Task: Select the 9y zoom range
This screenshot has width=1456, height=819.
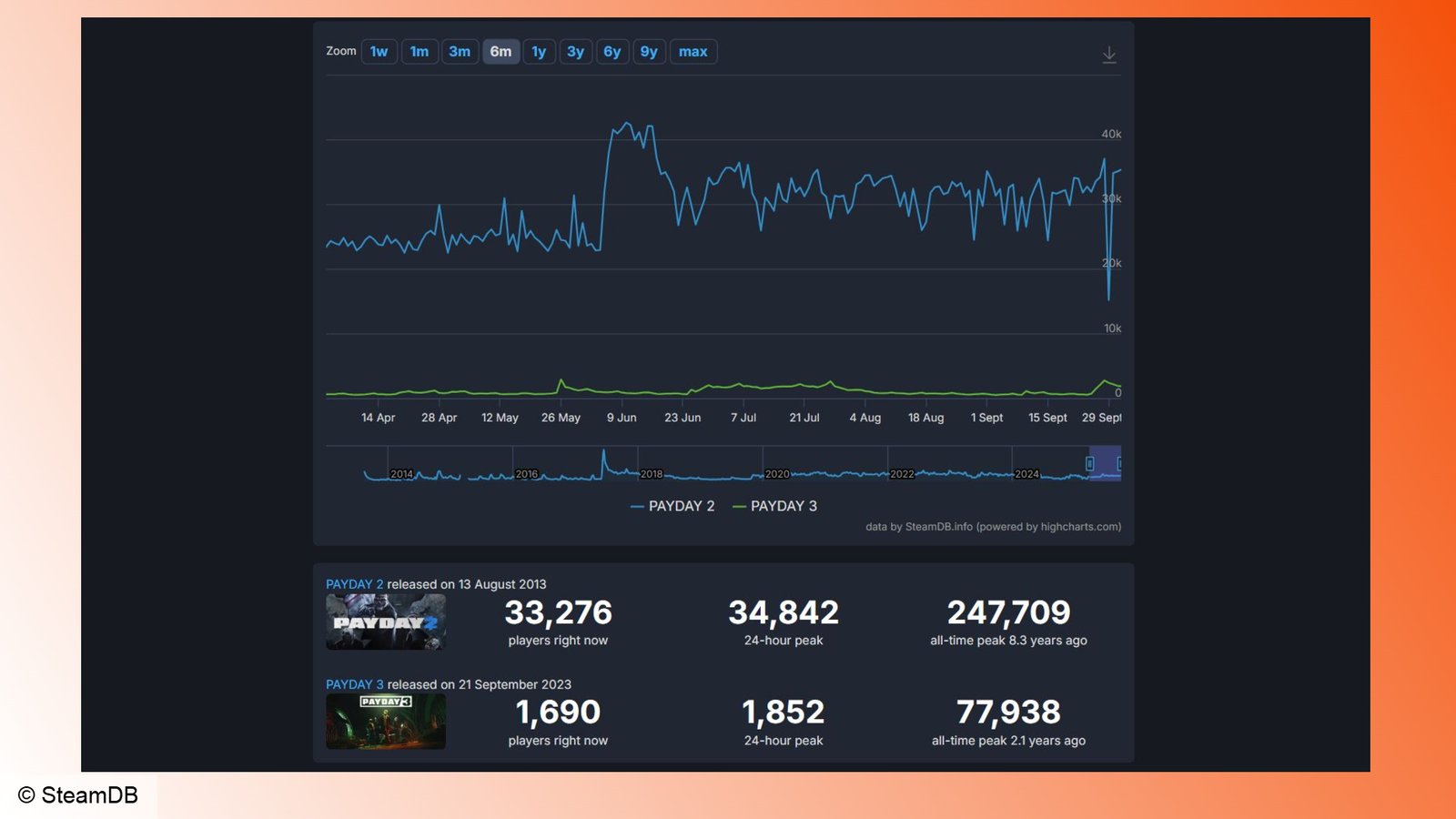Action: [x=649, y=52]
